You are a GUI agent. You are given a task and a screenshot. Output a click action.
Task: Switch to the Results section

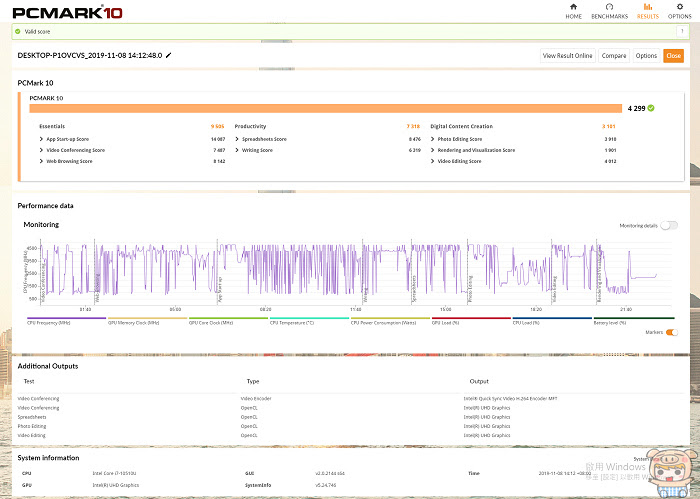coord(648,11)
